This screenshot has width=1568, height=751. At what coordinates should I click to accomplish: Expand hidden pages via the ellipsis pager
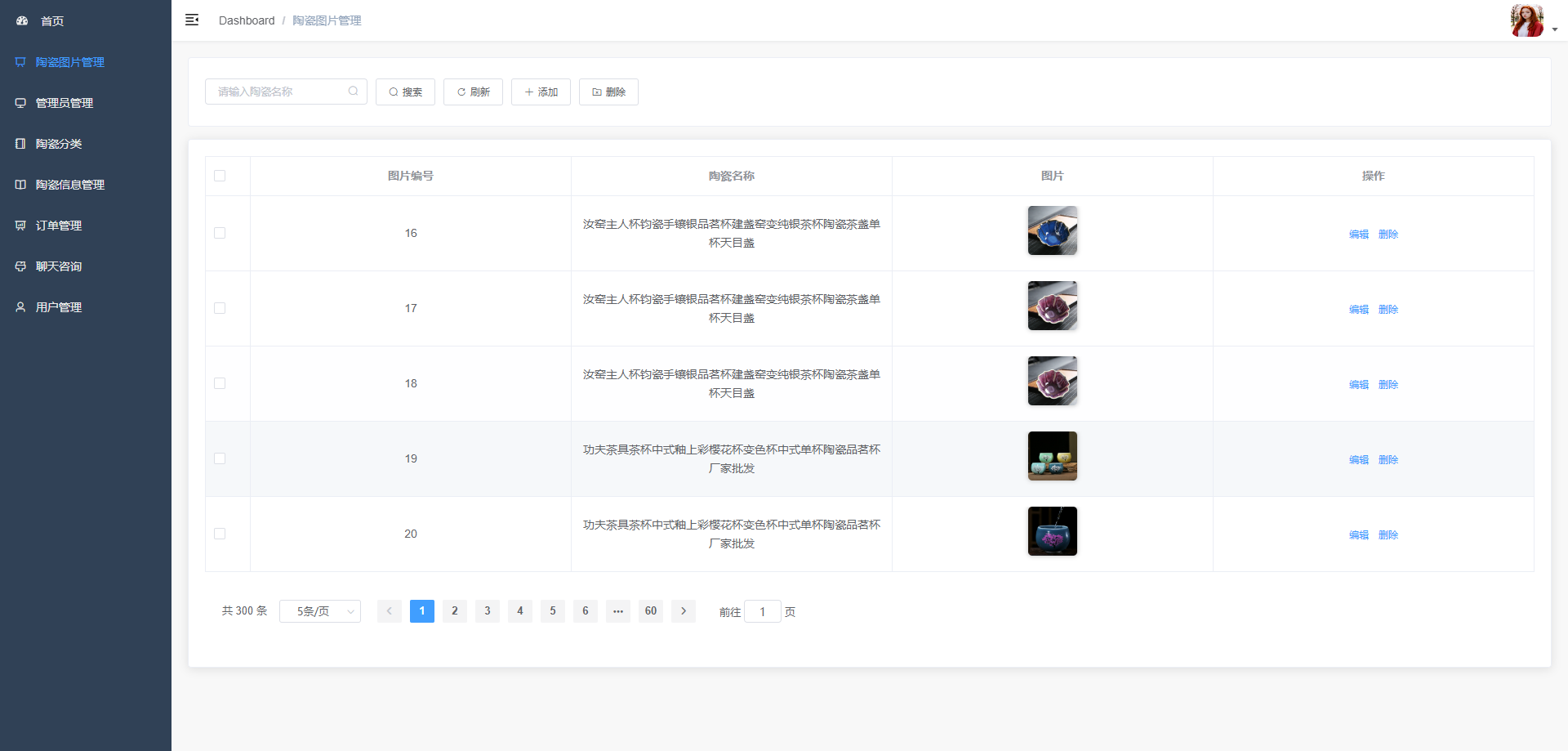[618, 610]
